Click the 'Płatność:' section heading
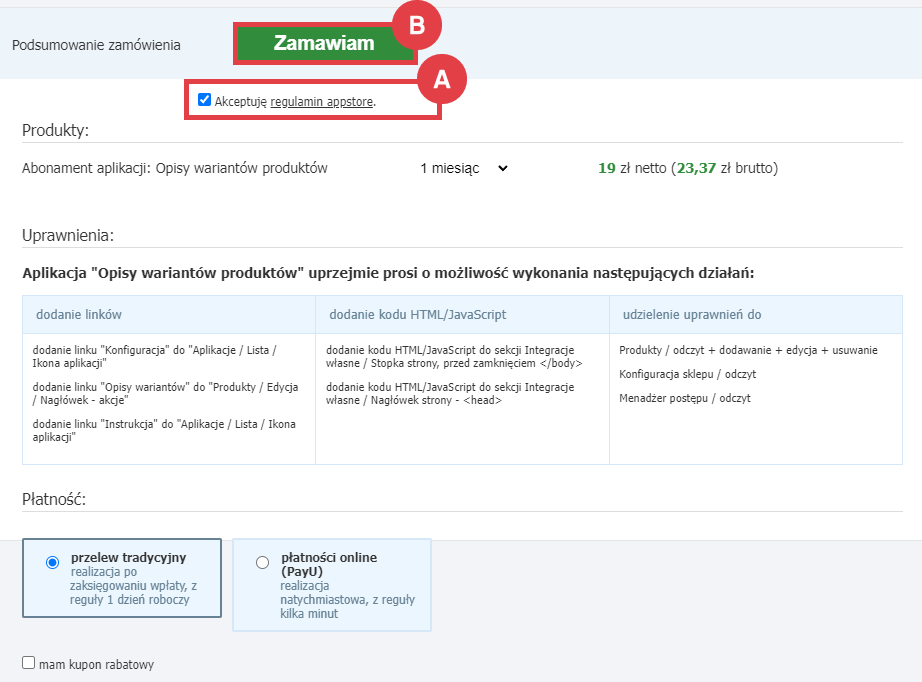Viewport: 922px width, 682px height. (54, 499)
